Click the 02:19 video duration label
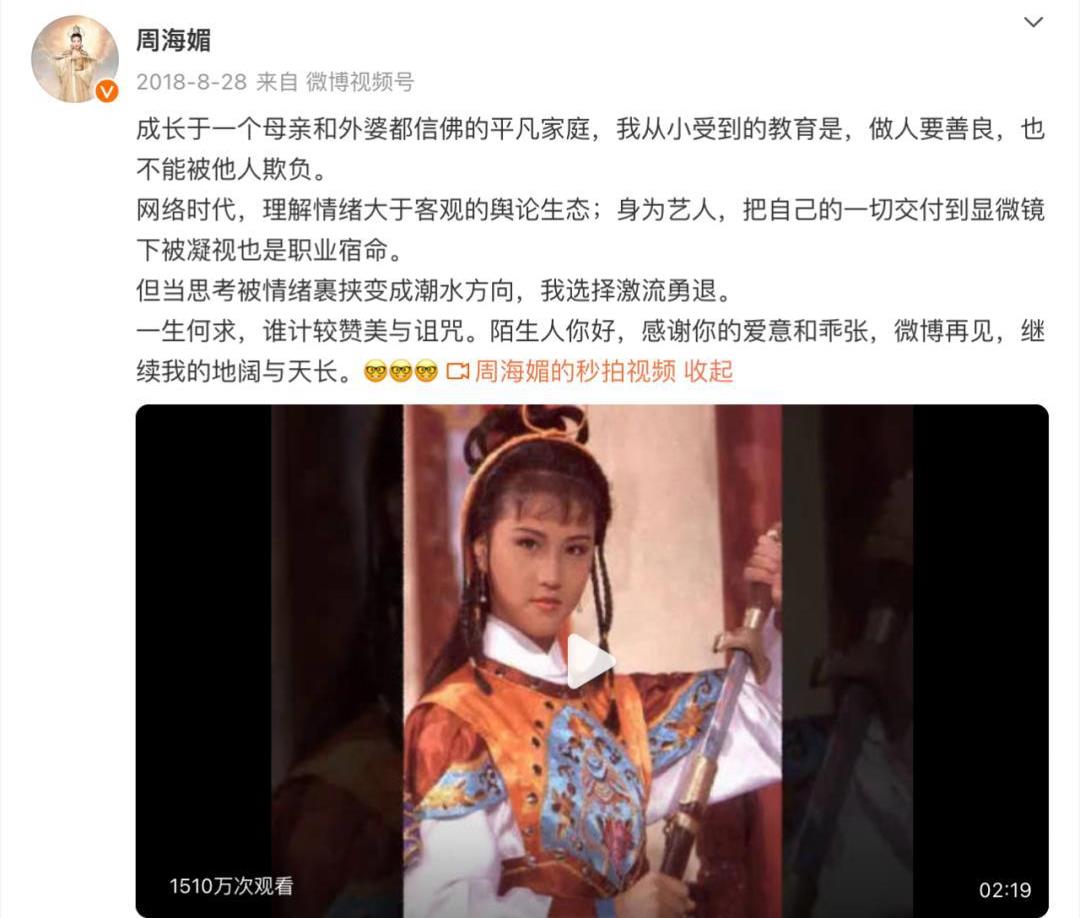This screenshot has width=1080, height=918. pos(1005,890)
